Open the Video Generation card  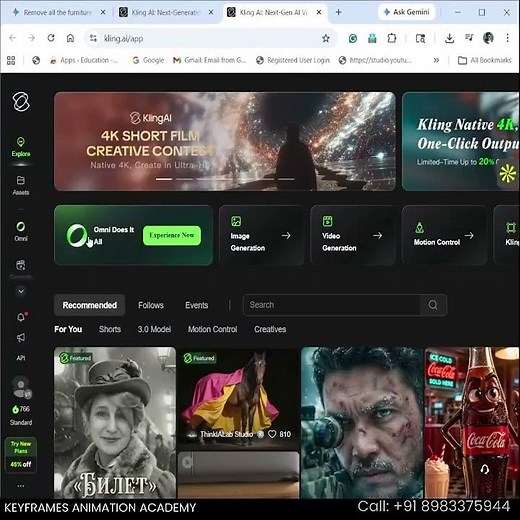(353, 235)
